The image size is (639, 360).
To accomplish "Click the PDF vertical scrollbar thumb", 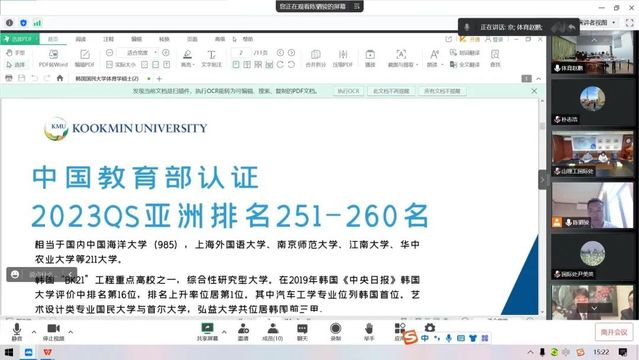I will pos(542,126).
